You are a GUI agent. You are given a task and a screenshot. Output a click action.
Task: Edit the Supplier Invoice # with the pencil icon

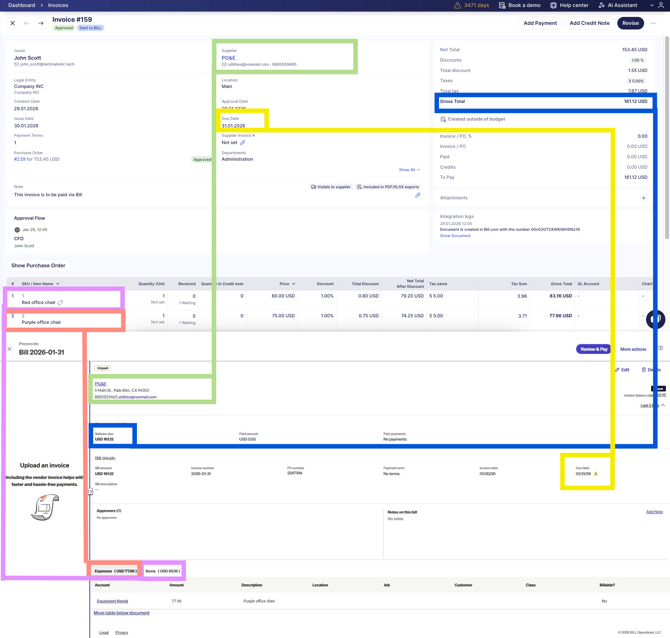tap(242, 142)
